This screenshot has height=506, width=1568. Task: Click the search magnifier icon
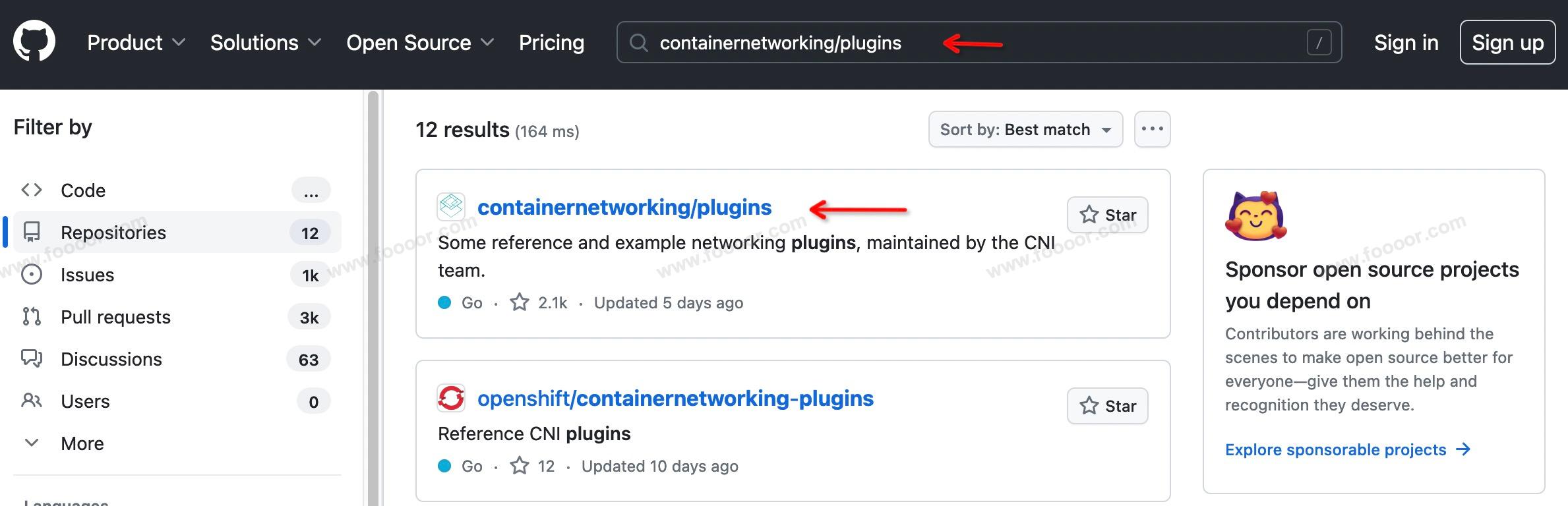click(638, 43)
